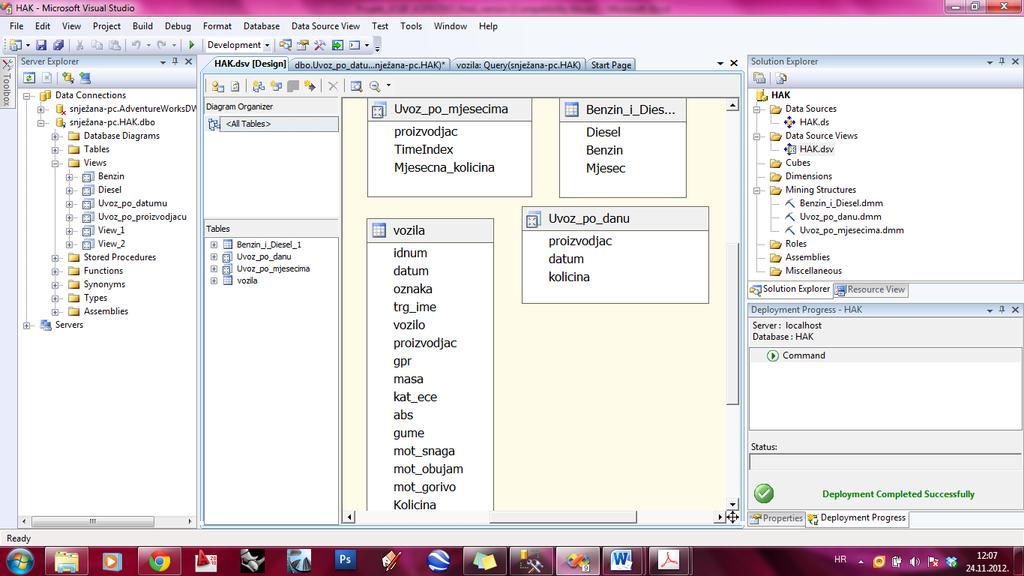This screenshot has width=1024, height=576.
Task: Click the Mjesecna_kolicina column
Action: pos(444,168)
